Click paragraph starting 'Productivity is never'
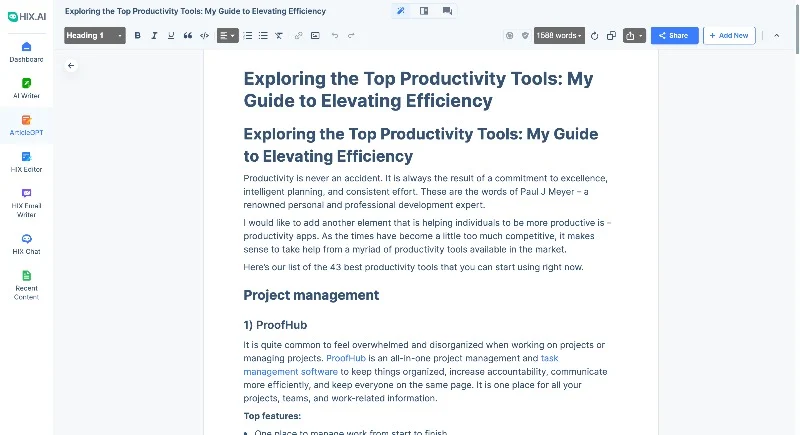The width and height of the screenshot is (800, 435). click(x=426, y=191)
